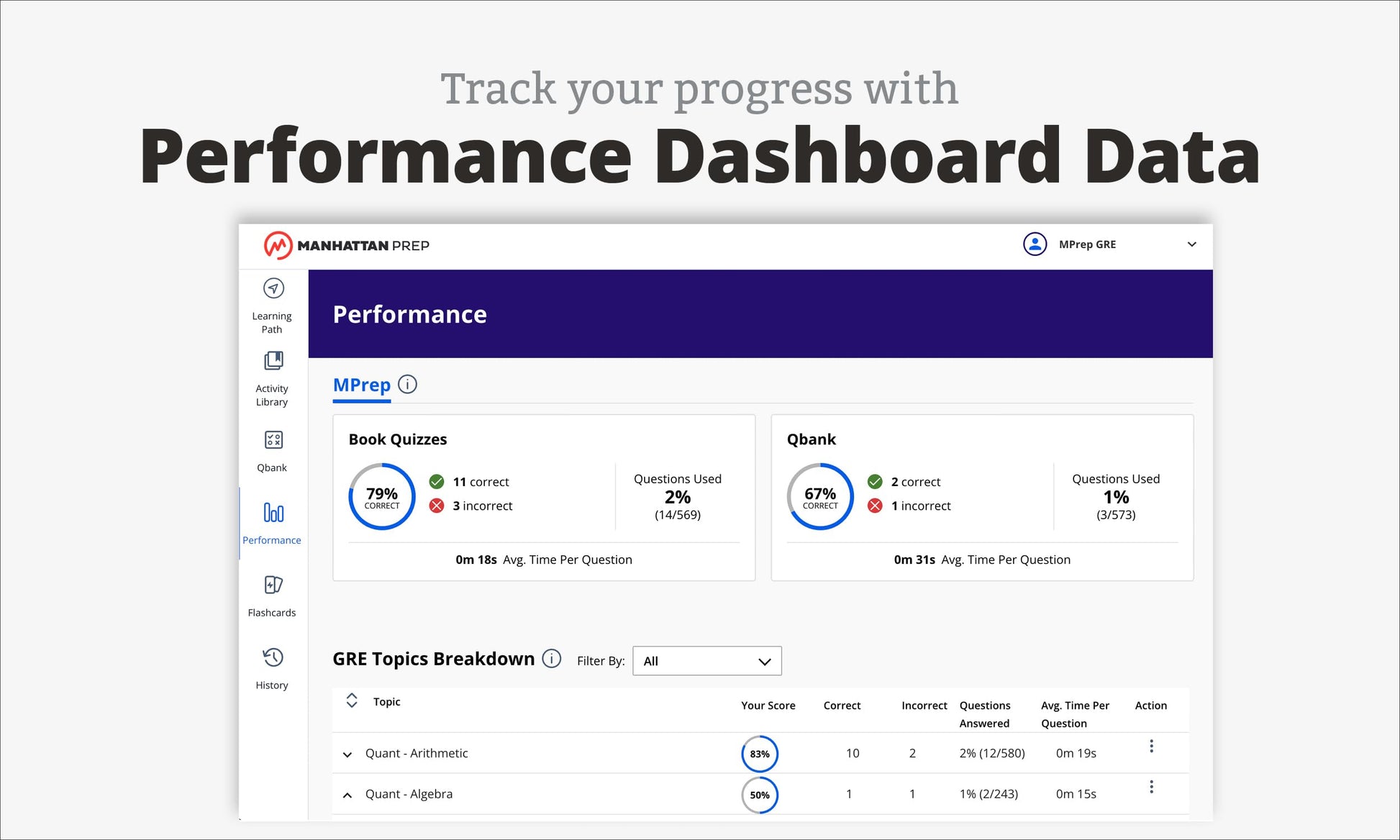Click the 79% correct Book Quizzes ring
This screenshot has height=840, width=1400.
(382, 497)
